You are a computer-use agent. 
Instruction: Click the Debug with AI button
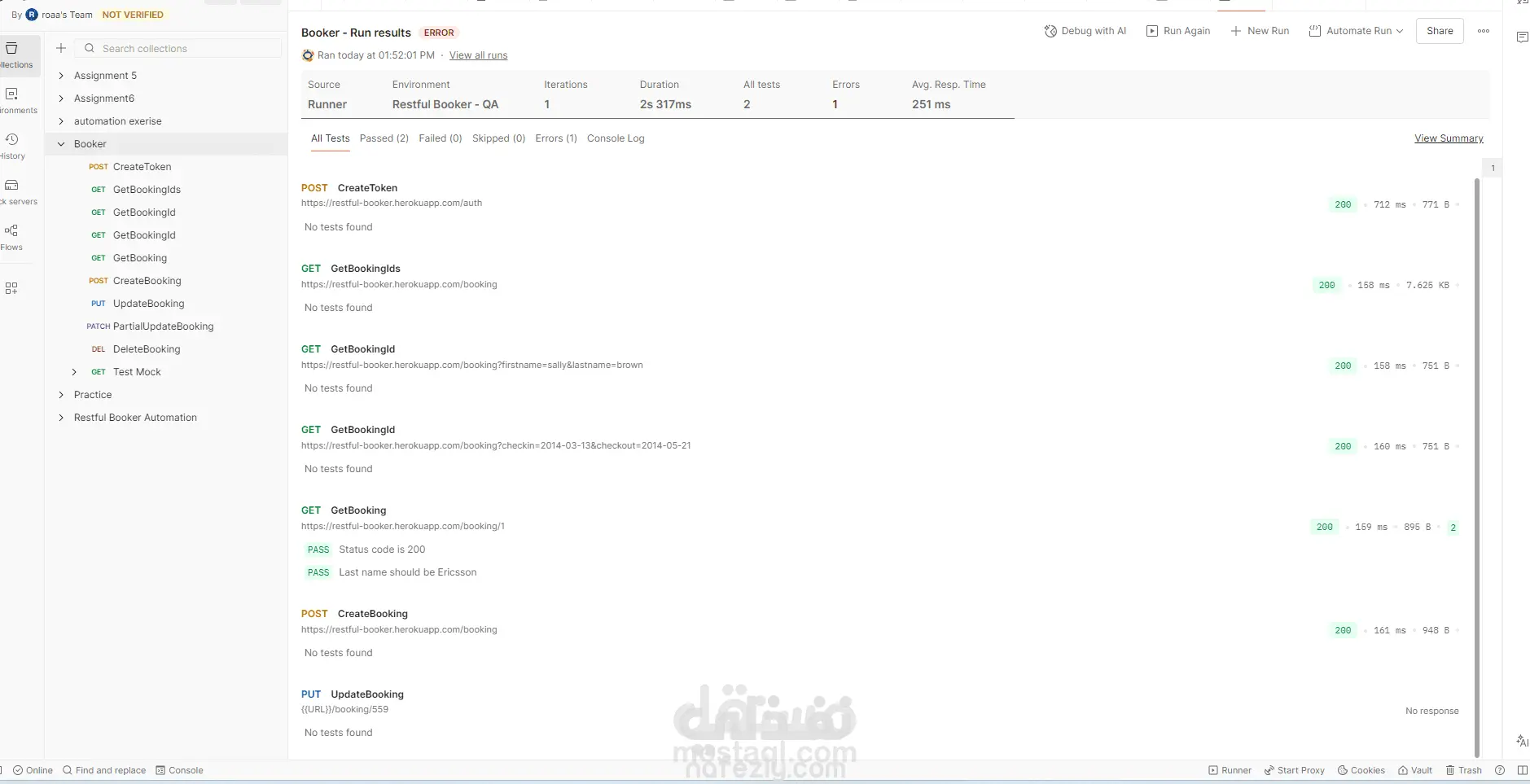pos(1085,31)
